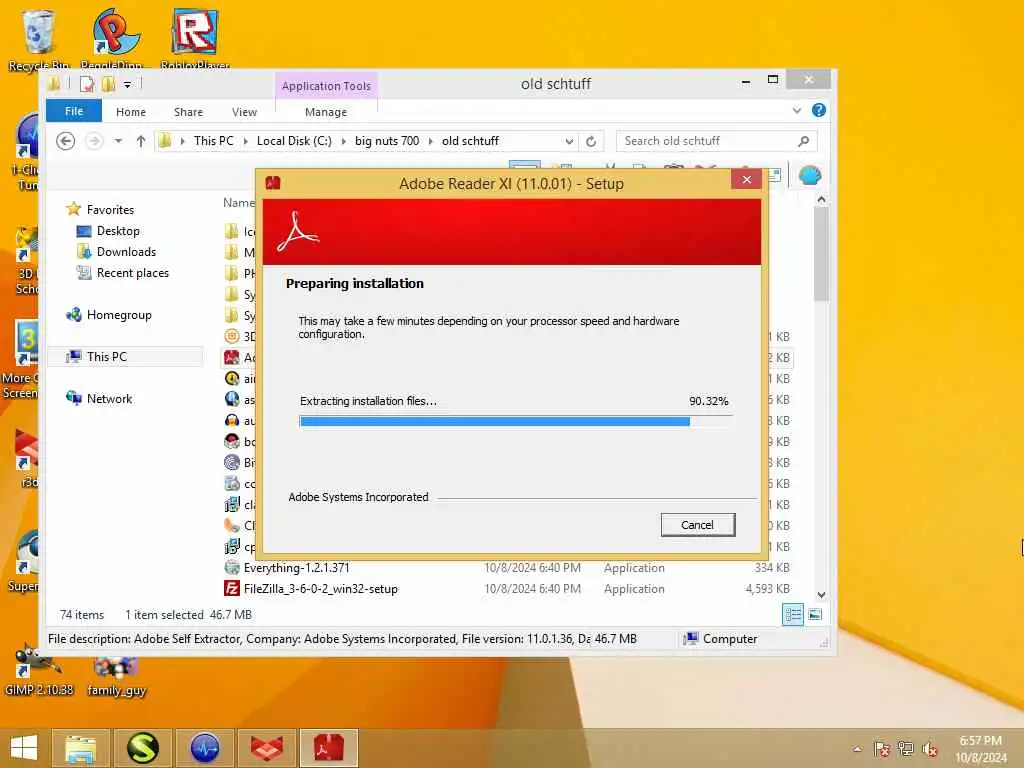Click the Properties quick access icon
This screenshot has width=1024, height=768.
[87, 84]
